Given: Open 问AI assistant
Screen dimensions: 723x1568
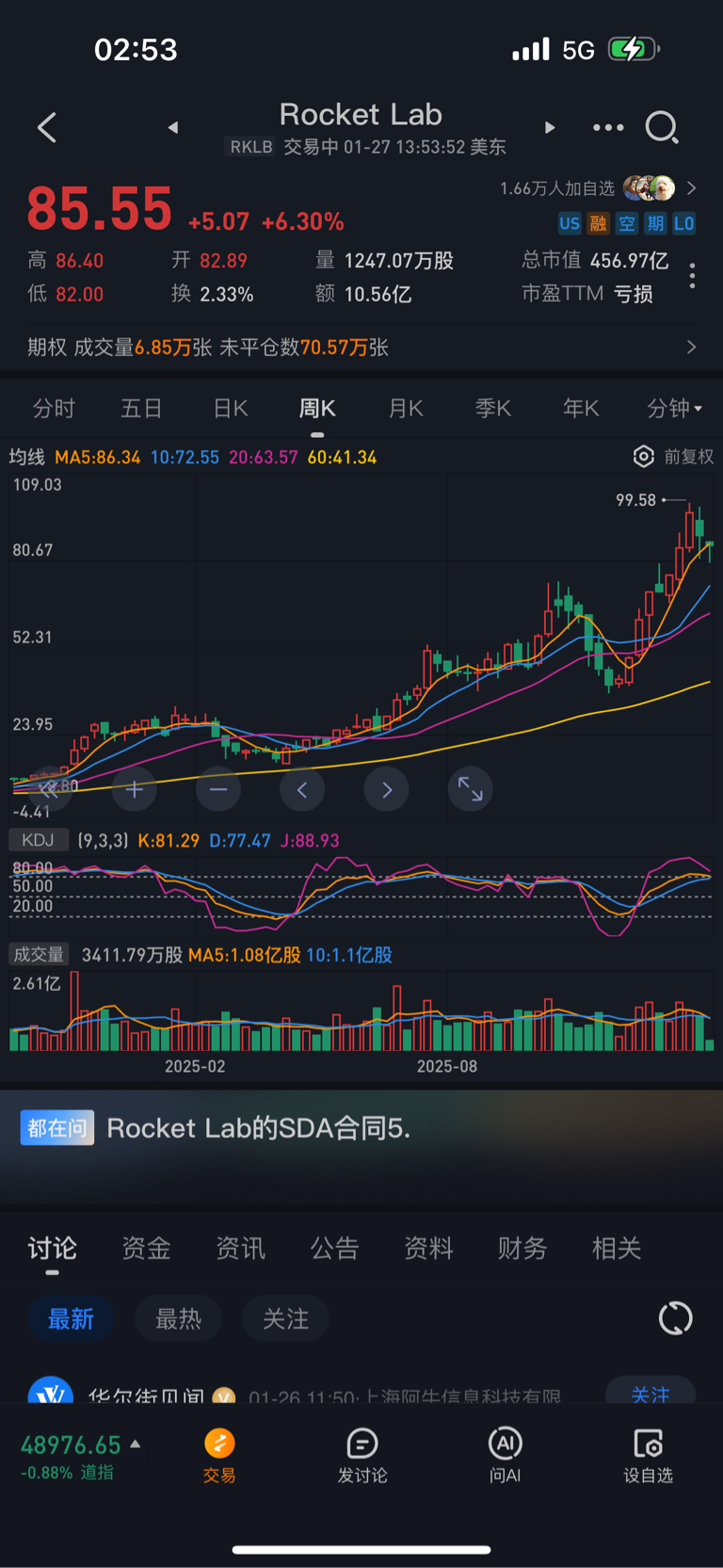Looking at the screenshot, I should coord(505,1456).
